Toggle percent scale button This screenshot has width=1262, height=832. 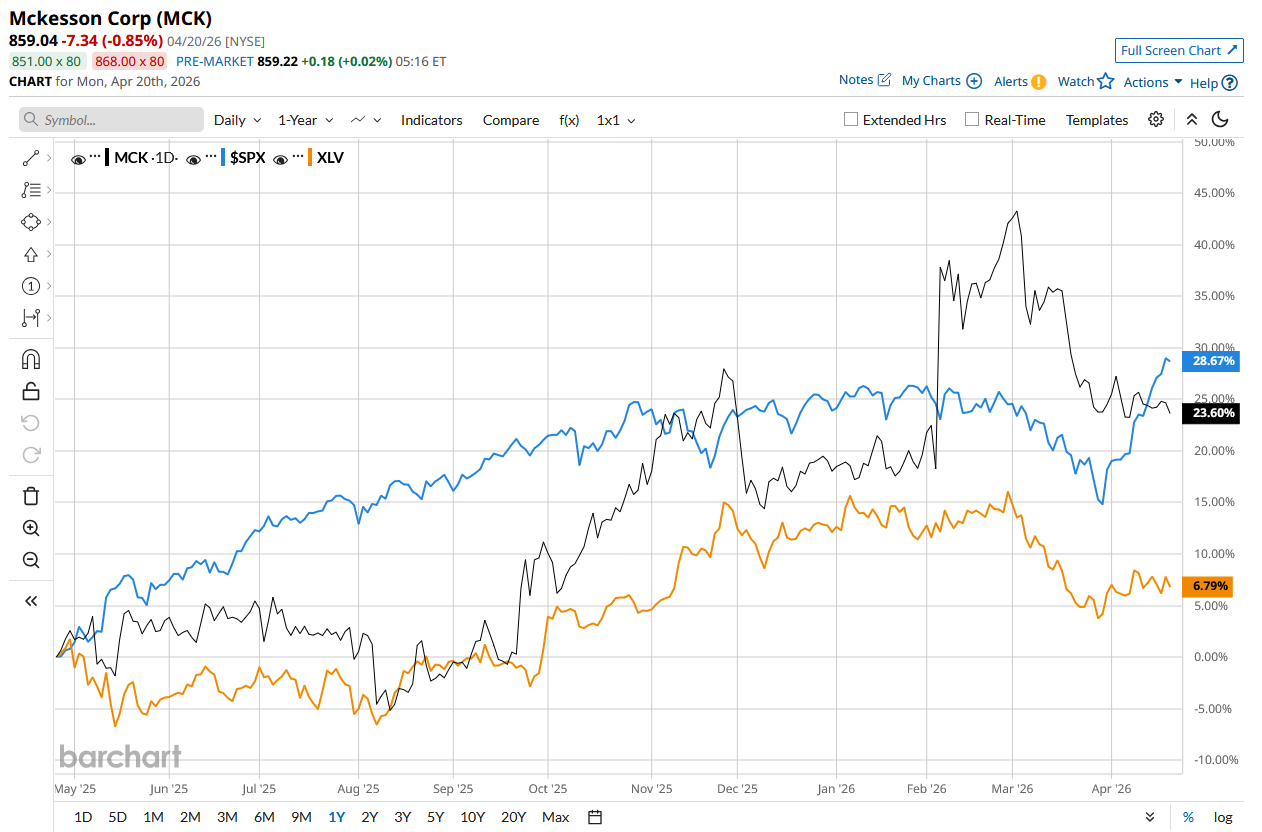(x=1188, y=817)
